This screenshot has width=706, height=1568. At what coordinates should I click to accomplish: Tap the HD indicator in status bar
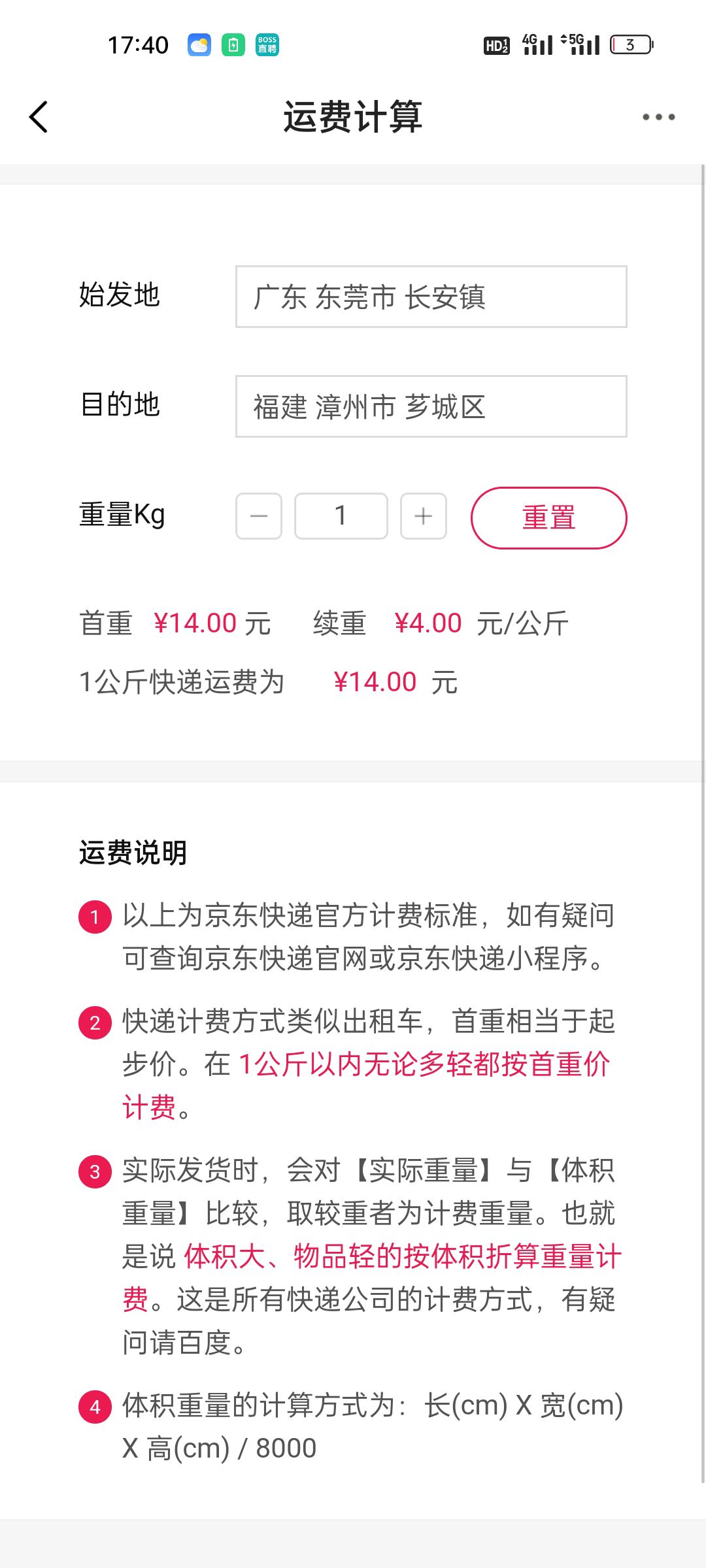click(497, 45)
